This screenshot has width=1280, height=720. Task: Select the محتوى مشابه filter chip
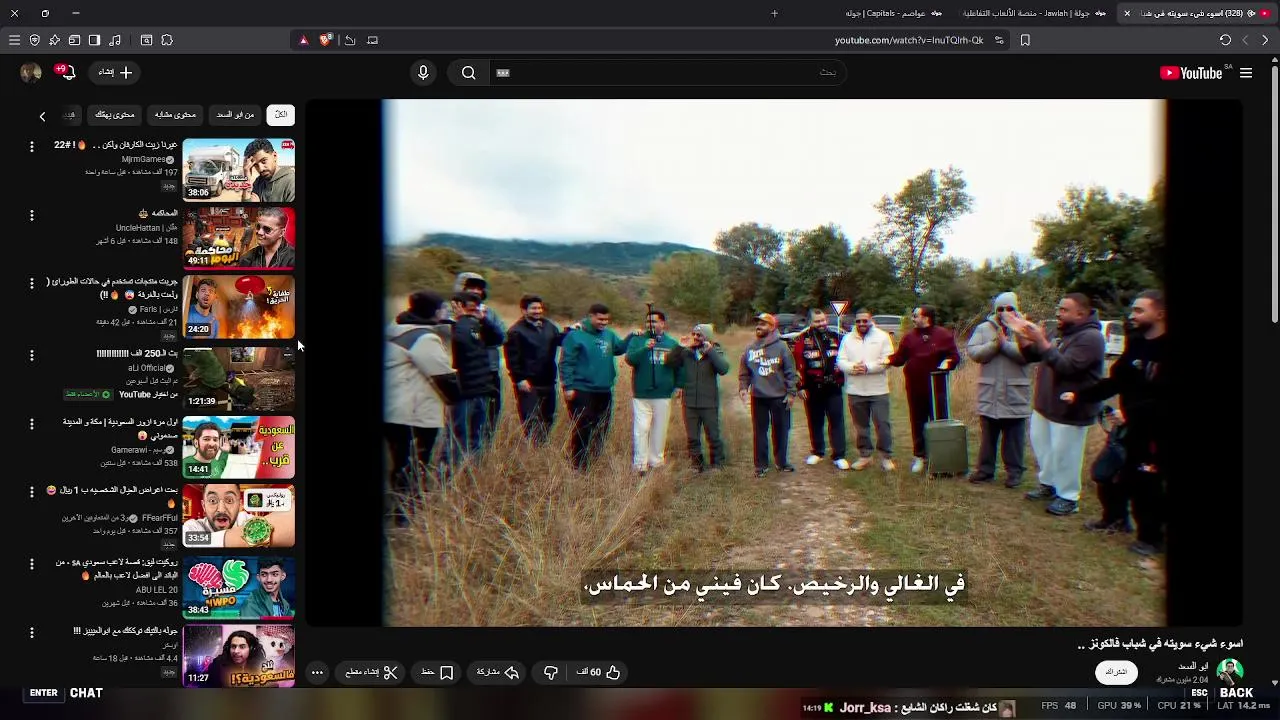175,115
